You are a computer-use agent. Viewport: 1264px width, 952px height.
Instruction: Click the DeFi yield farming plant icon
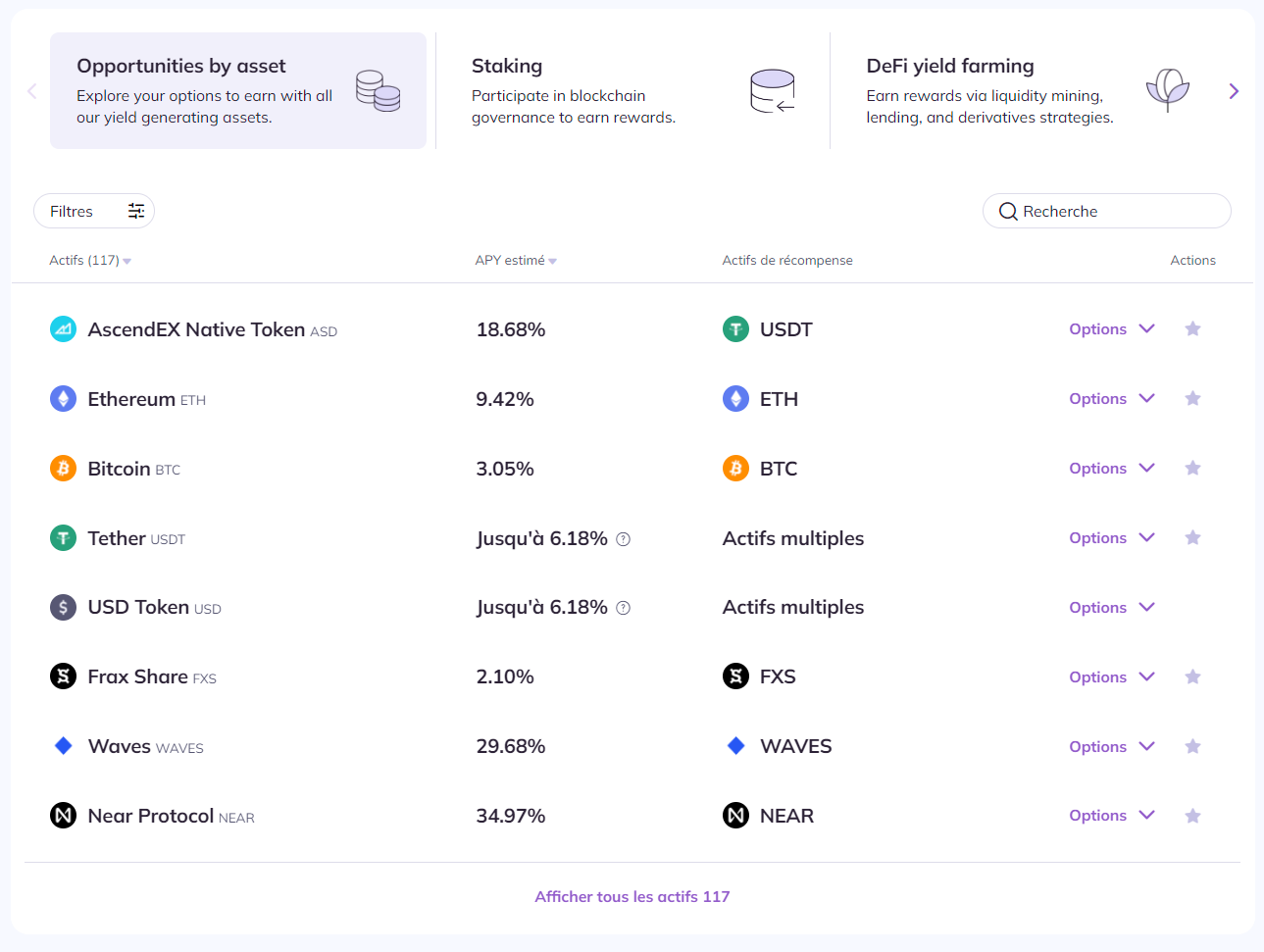1167,90
